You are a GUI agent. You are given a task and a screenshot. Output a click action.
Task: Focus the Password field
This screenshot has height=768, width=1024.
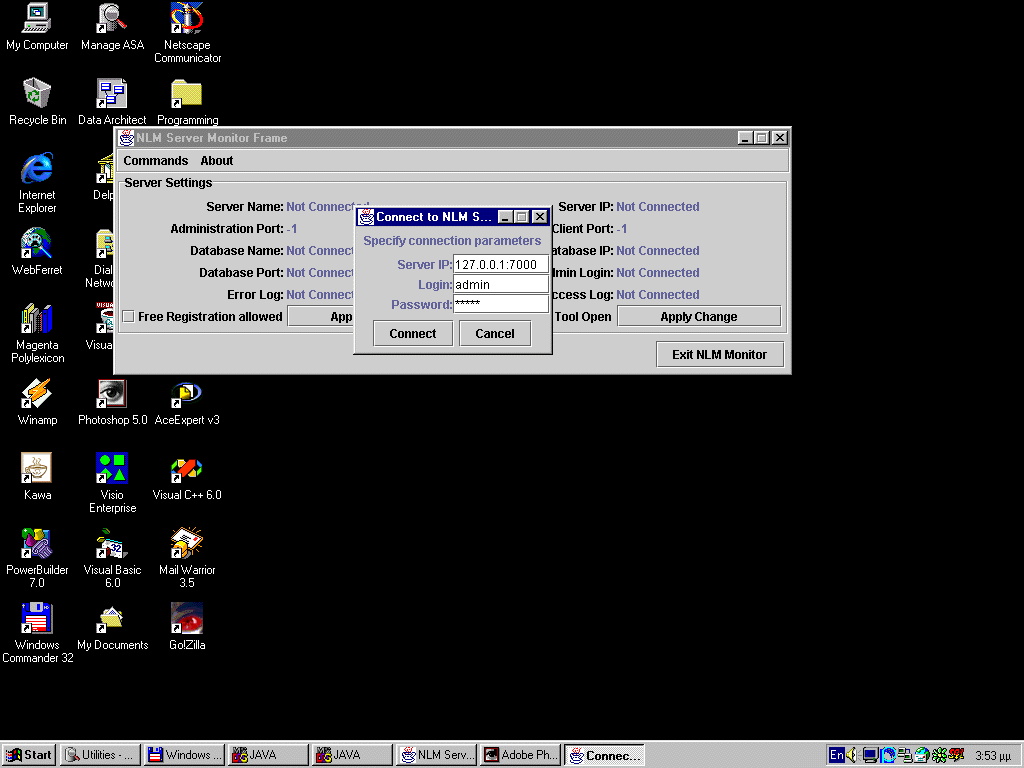[501, 304]
